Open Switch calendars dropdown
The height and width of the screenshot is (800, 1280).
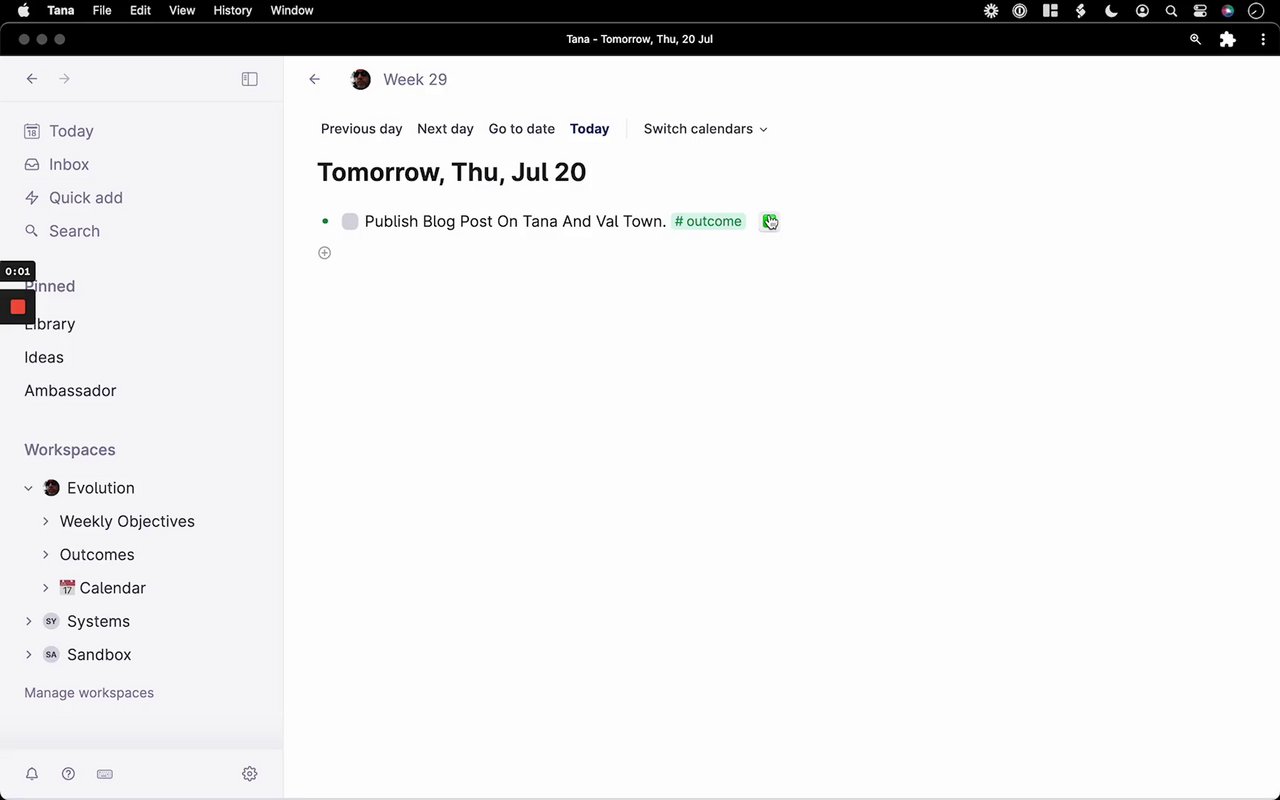[705, 129]
